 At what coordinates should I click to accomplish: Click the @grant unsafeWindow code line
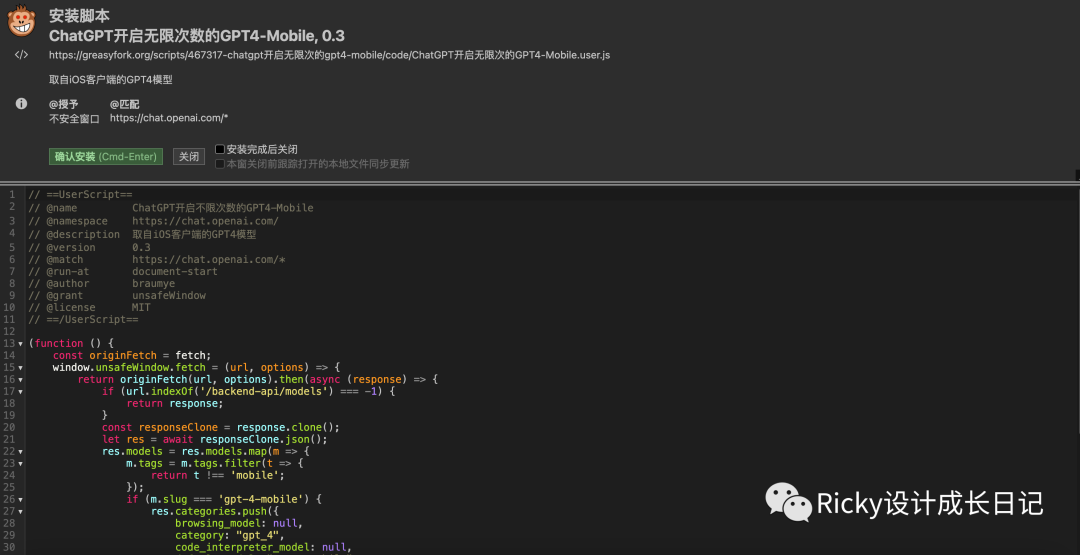(116, 295)
